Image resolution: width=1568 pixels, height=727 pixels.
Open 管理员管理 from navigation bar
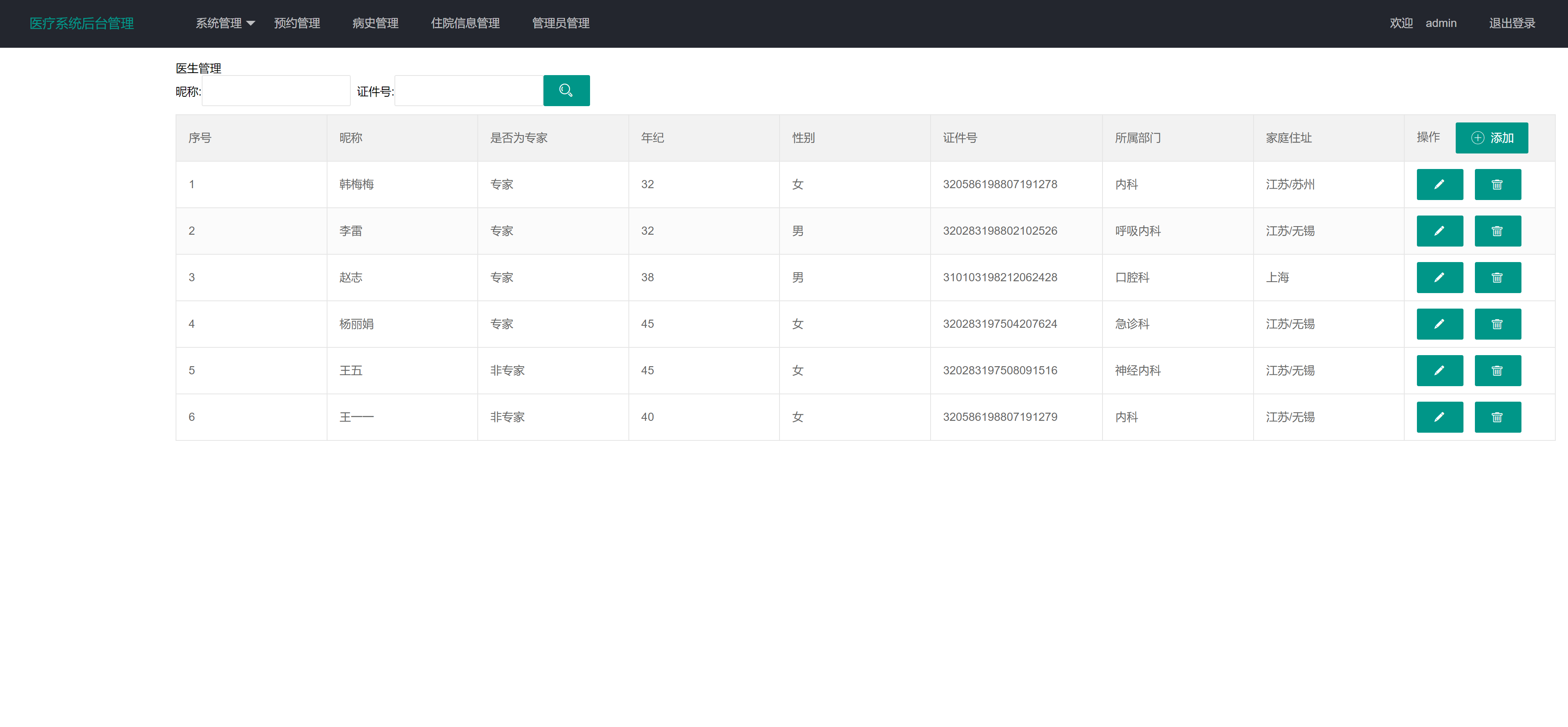560,23
